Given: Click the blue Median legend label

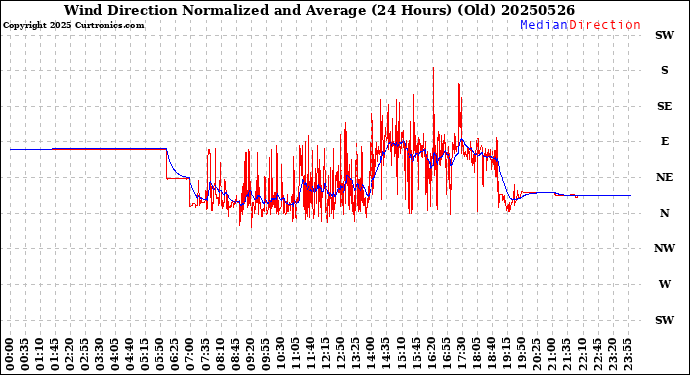Looking at the screenshot, I should 544,25.
